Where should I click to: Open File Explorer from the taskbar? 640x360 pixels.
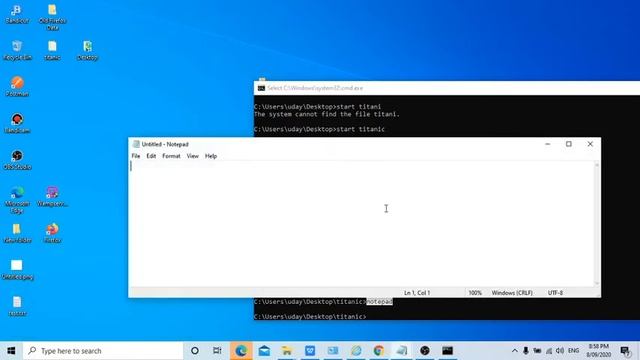(287, 351)
